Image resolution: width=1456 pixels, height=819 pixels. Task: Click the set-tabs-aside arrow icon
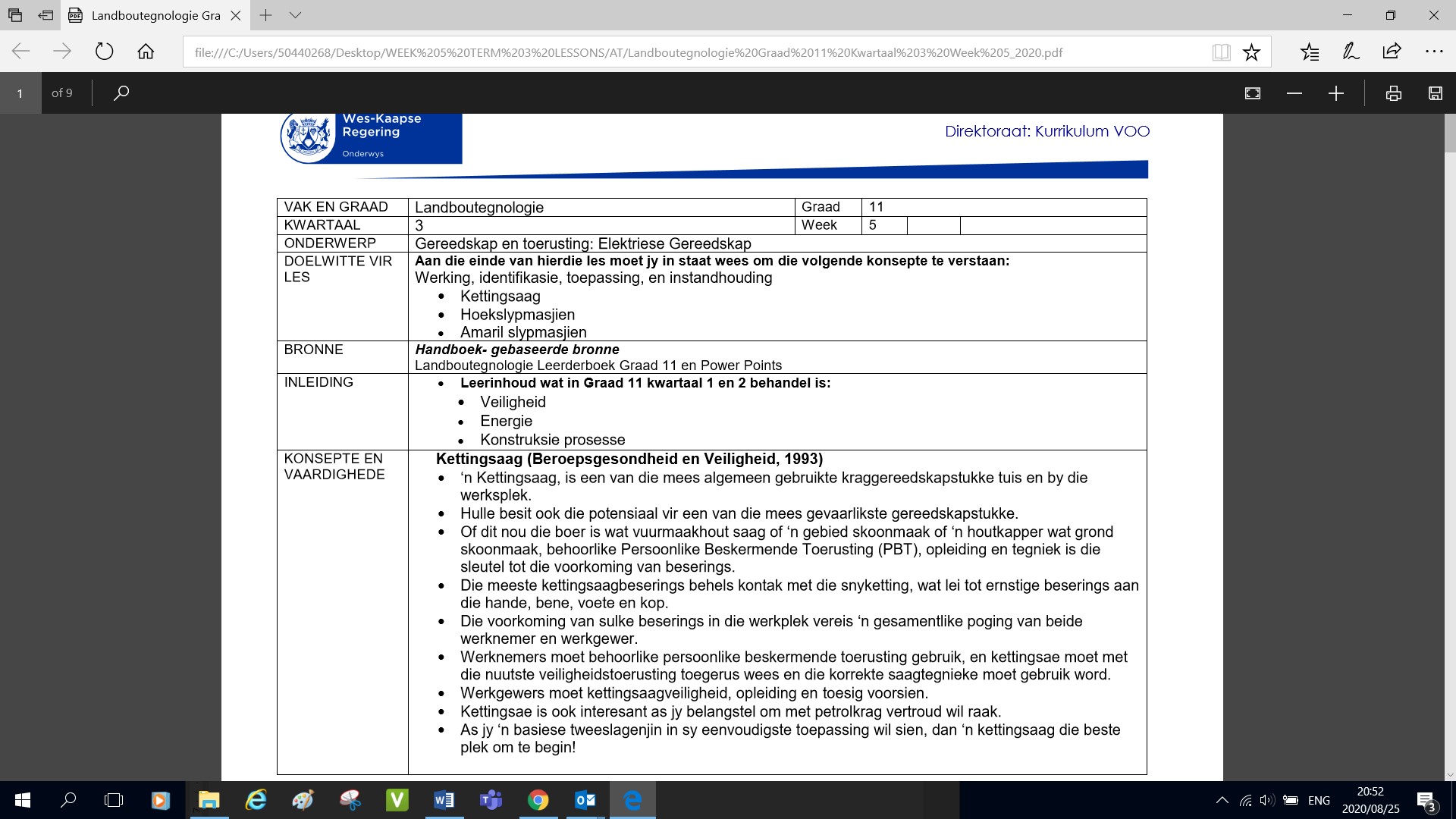45,15
